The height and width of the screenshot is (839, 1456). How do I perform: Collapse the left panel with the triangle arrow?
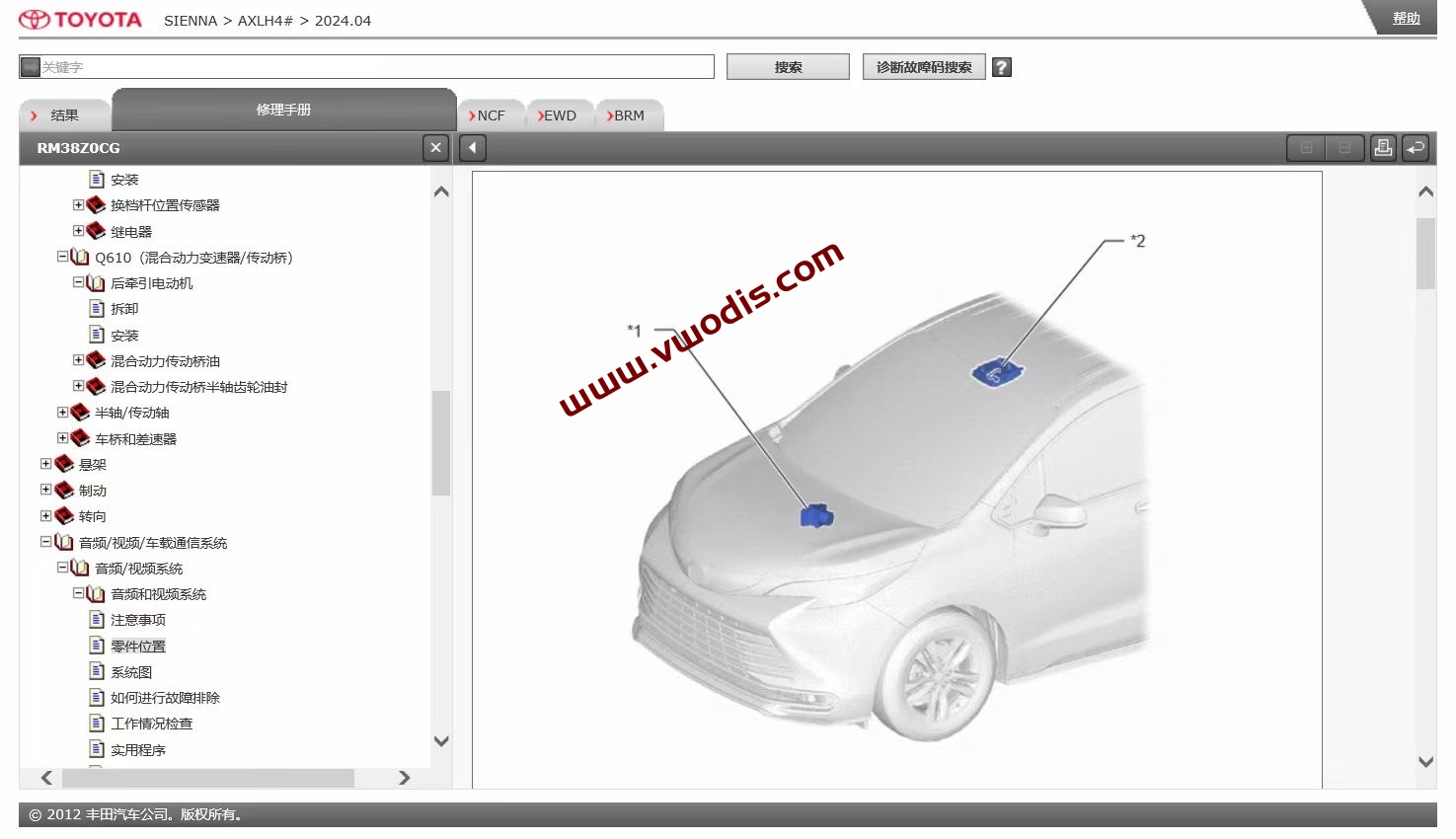click(473, 148)
